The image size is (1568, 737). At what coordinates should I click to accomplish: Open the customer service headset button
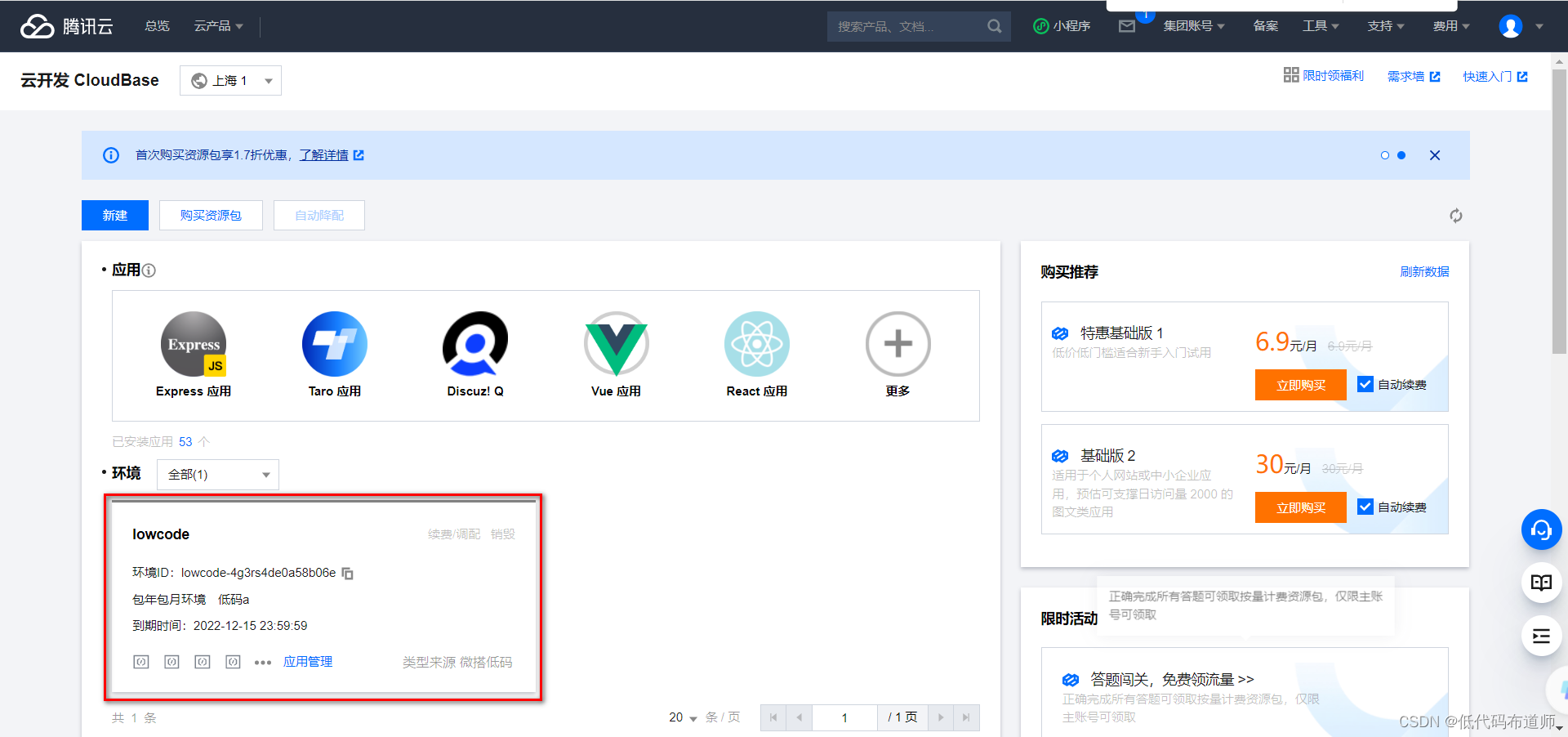(1541, 530)
